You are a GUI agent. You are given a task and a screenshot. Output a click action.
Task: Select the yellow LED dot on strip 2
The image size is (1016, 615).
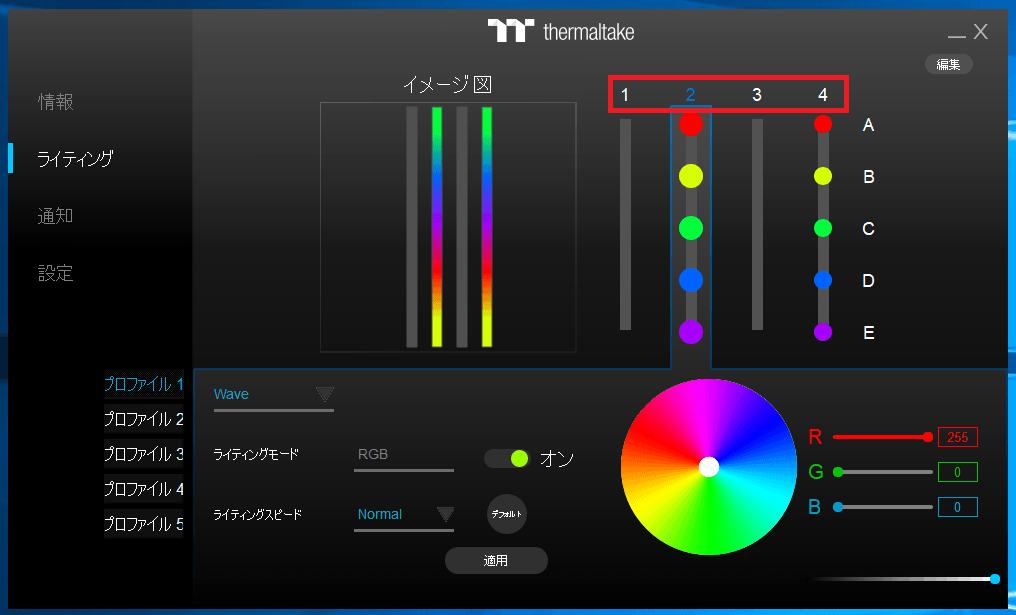(690, 176)
